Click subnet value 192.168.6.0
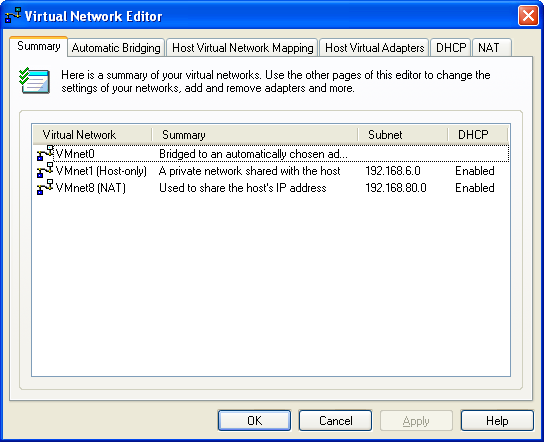The image size is (544, 442). (x=393, y=171)
